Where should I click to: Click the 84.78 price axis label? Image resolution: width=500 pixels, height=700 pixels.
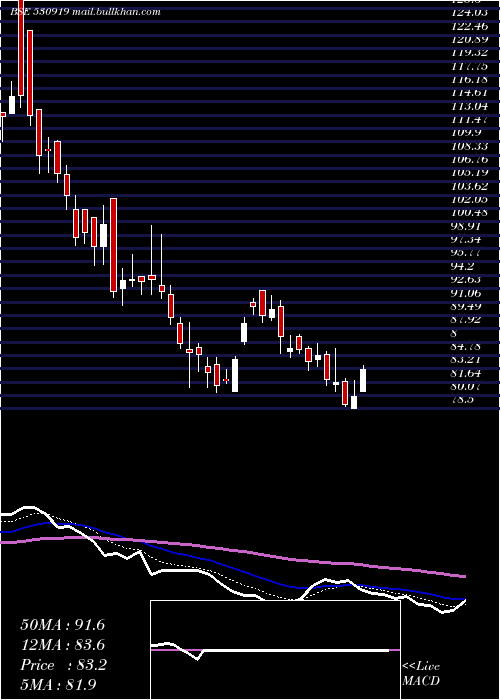click(467, 347)
